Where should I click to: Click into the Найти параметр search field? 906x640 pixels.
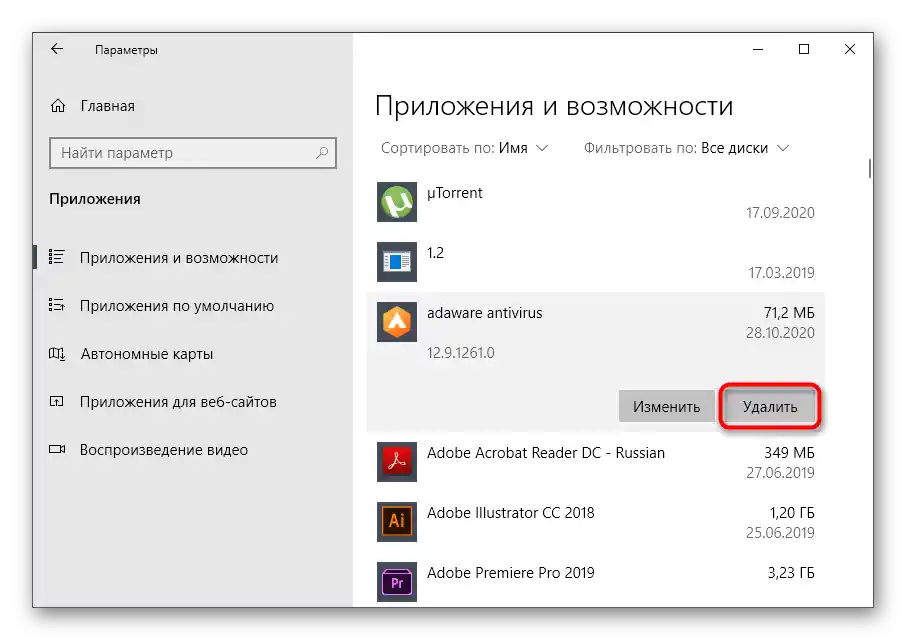click(192, 152)
